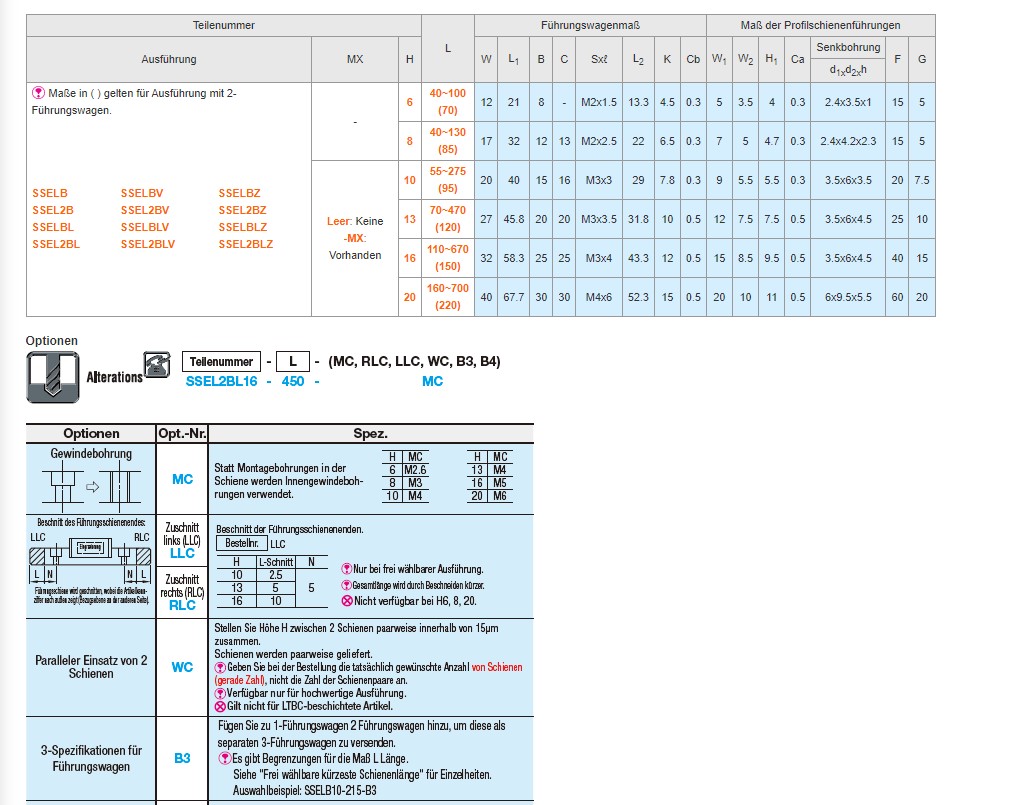Image resolution: width=1014 pixels, height=805 pixels.
Task: Click the L range '40~100' cell
Action: coord(448,102)
